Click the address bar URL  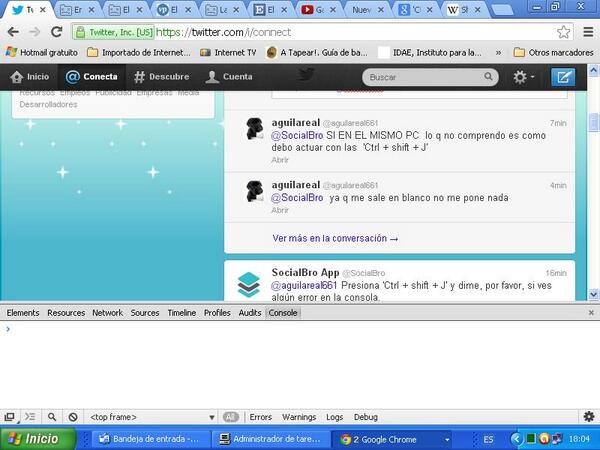tap(223, 32)
